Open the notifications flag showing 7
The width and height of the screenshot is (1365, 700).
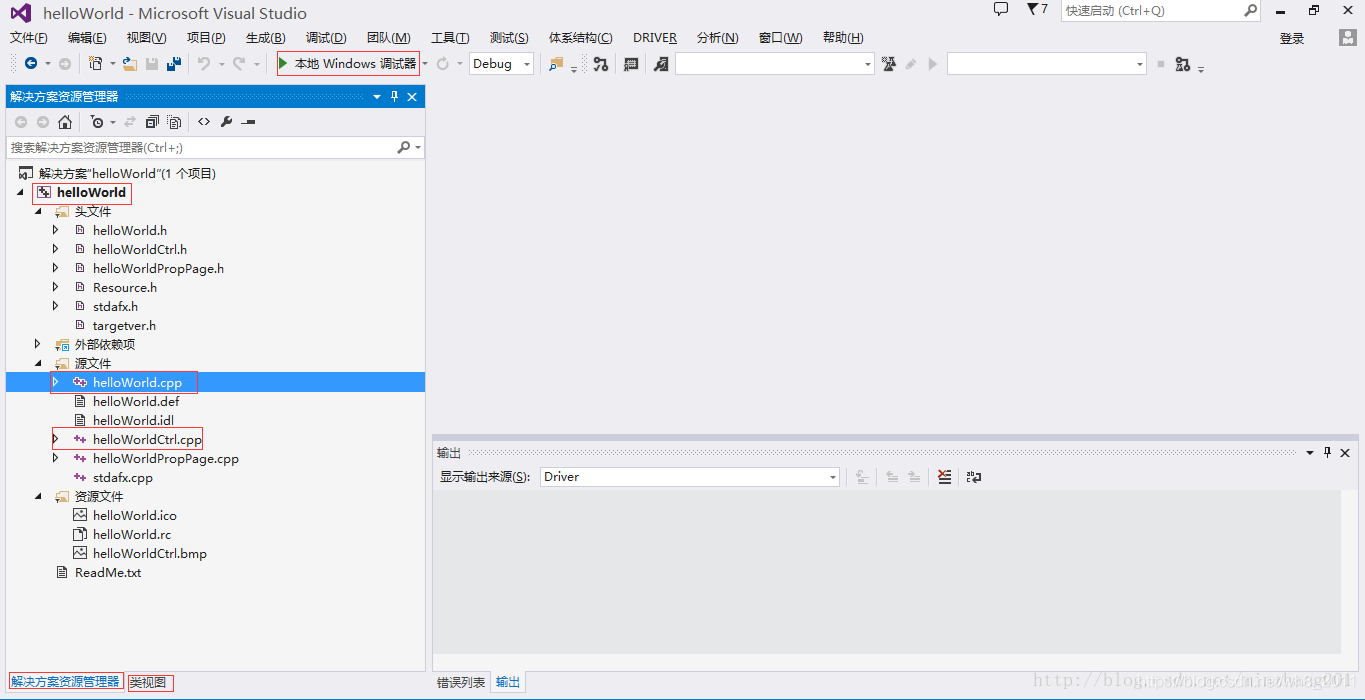coord(1038,9)
